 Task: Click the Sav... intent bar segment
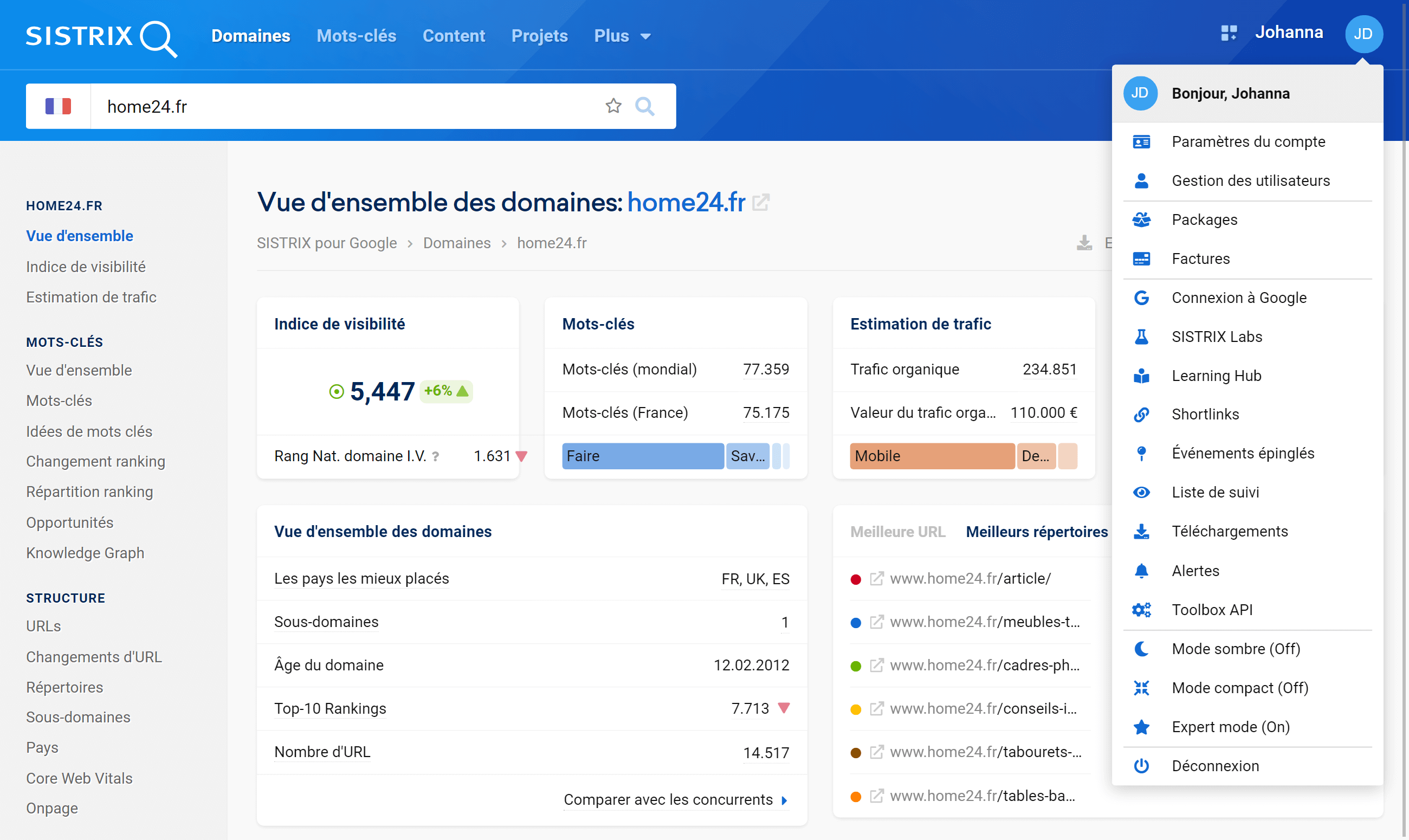point(748,456)
